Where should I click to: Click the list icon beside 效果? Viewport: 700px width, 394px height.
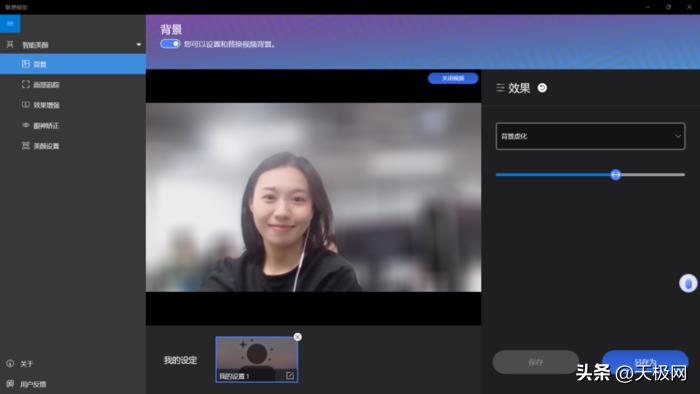(x=500, y=88)
